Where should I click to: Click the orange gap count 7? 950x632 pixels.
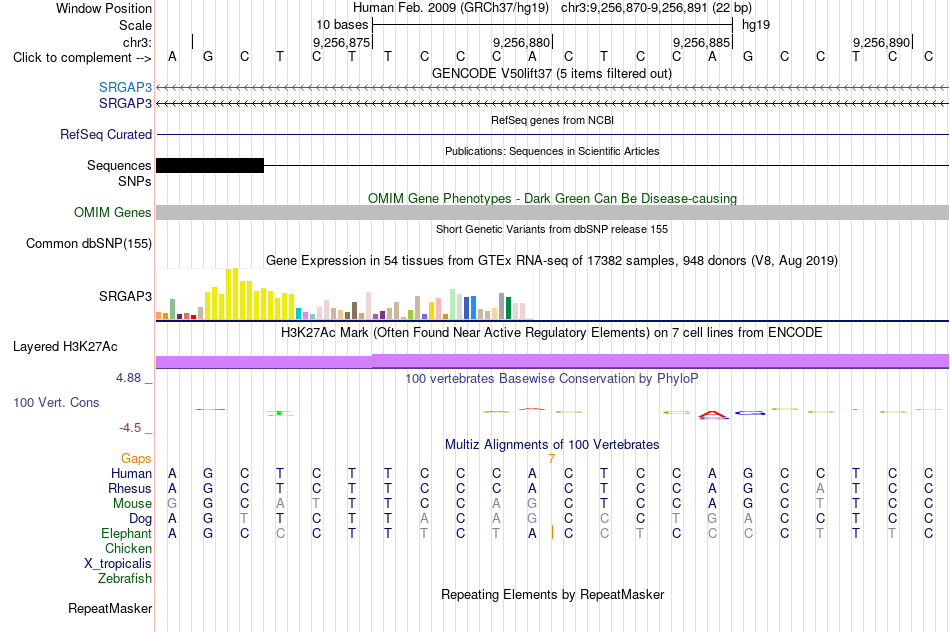tap(551, 459)
